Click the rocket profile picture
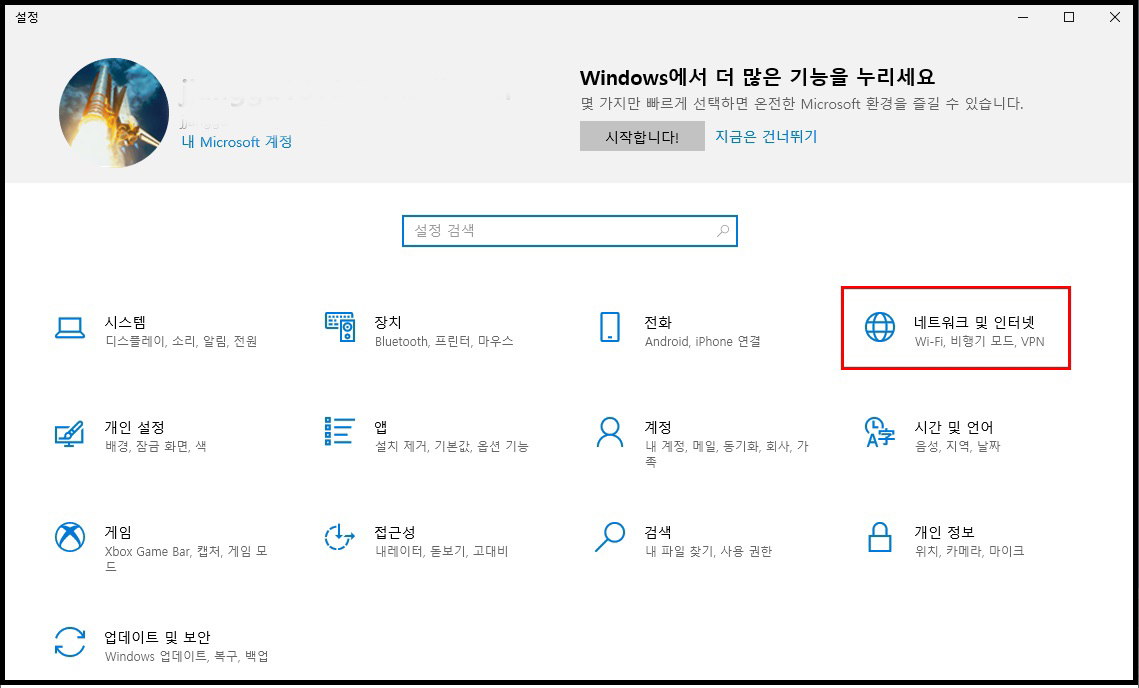 coord(114,113)
